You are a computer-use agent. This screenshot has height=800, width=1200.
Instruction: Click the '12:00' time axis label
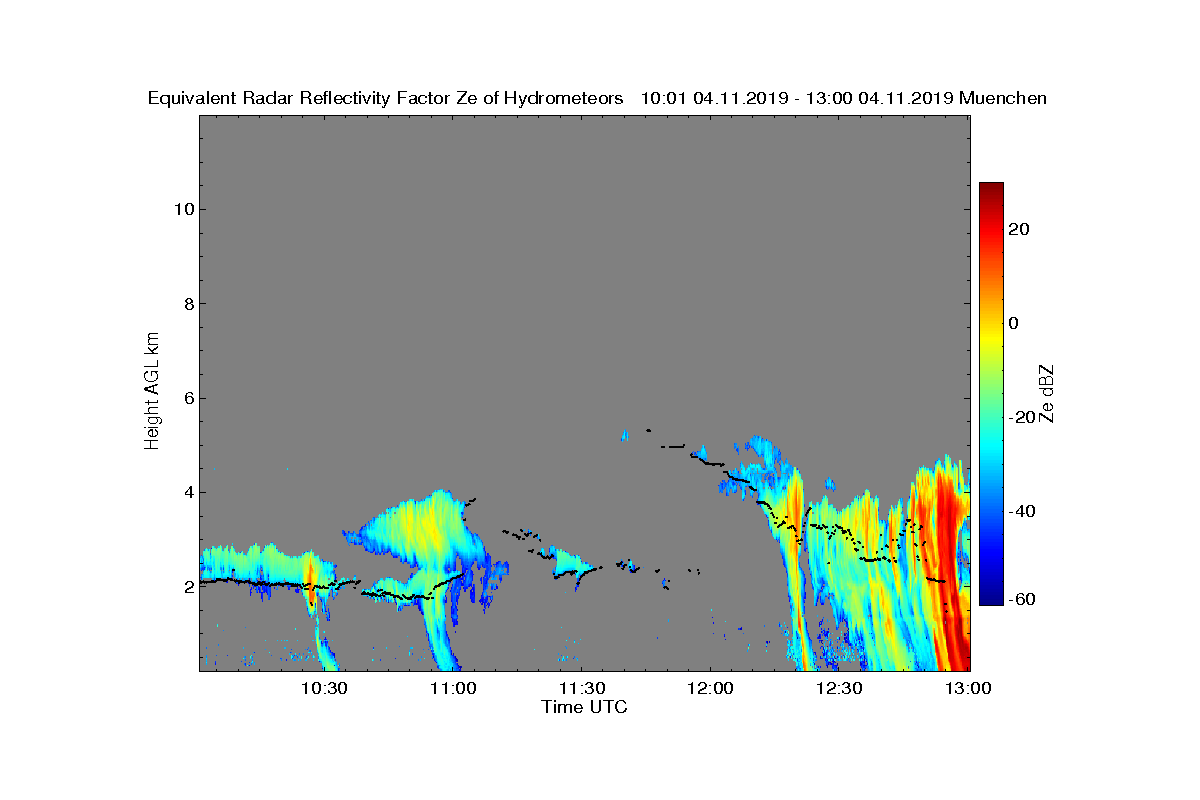(x=712, y=688)
